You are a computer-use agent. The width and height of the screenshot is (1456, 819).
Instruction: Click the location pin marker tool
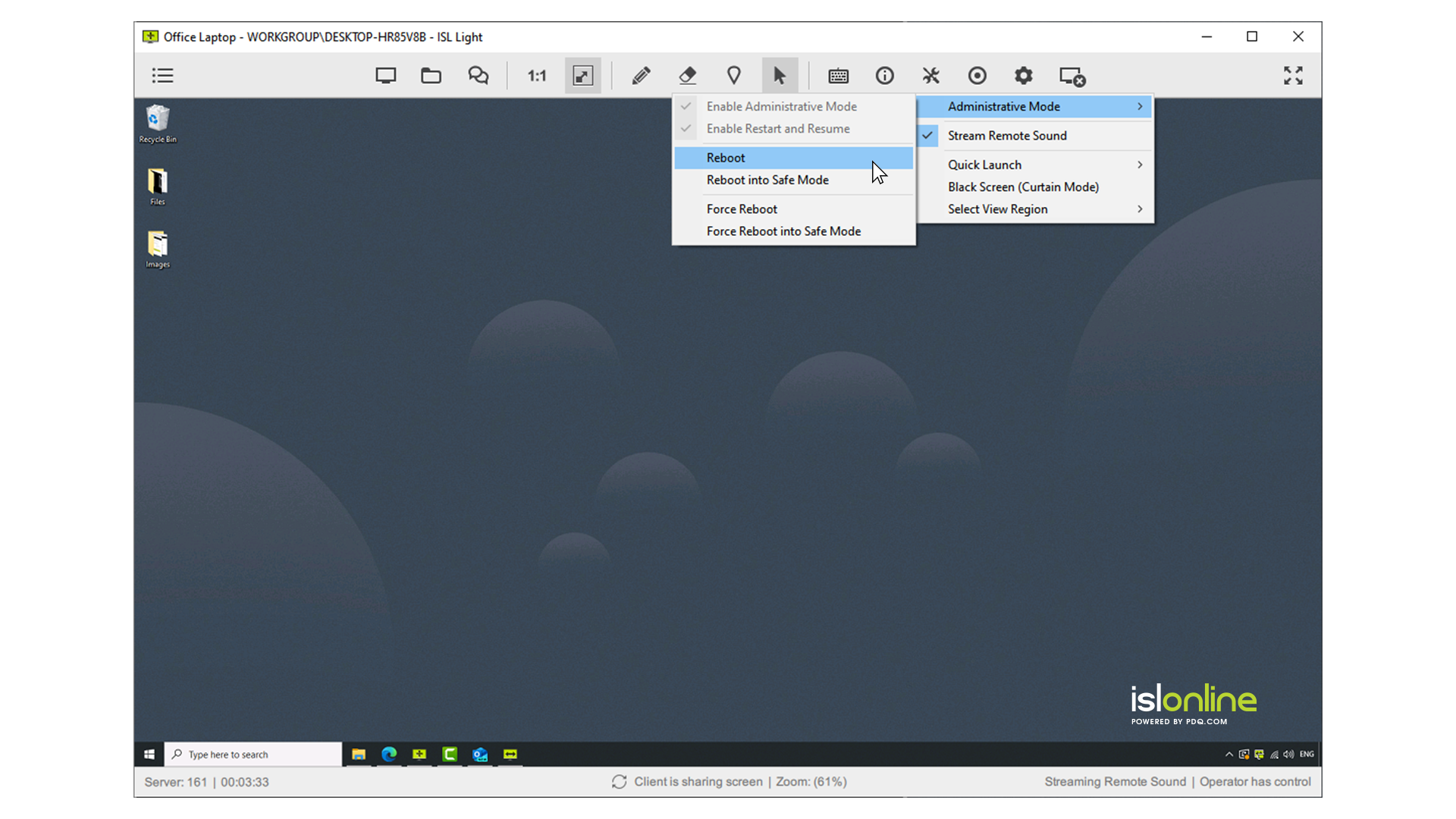733,76
